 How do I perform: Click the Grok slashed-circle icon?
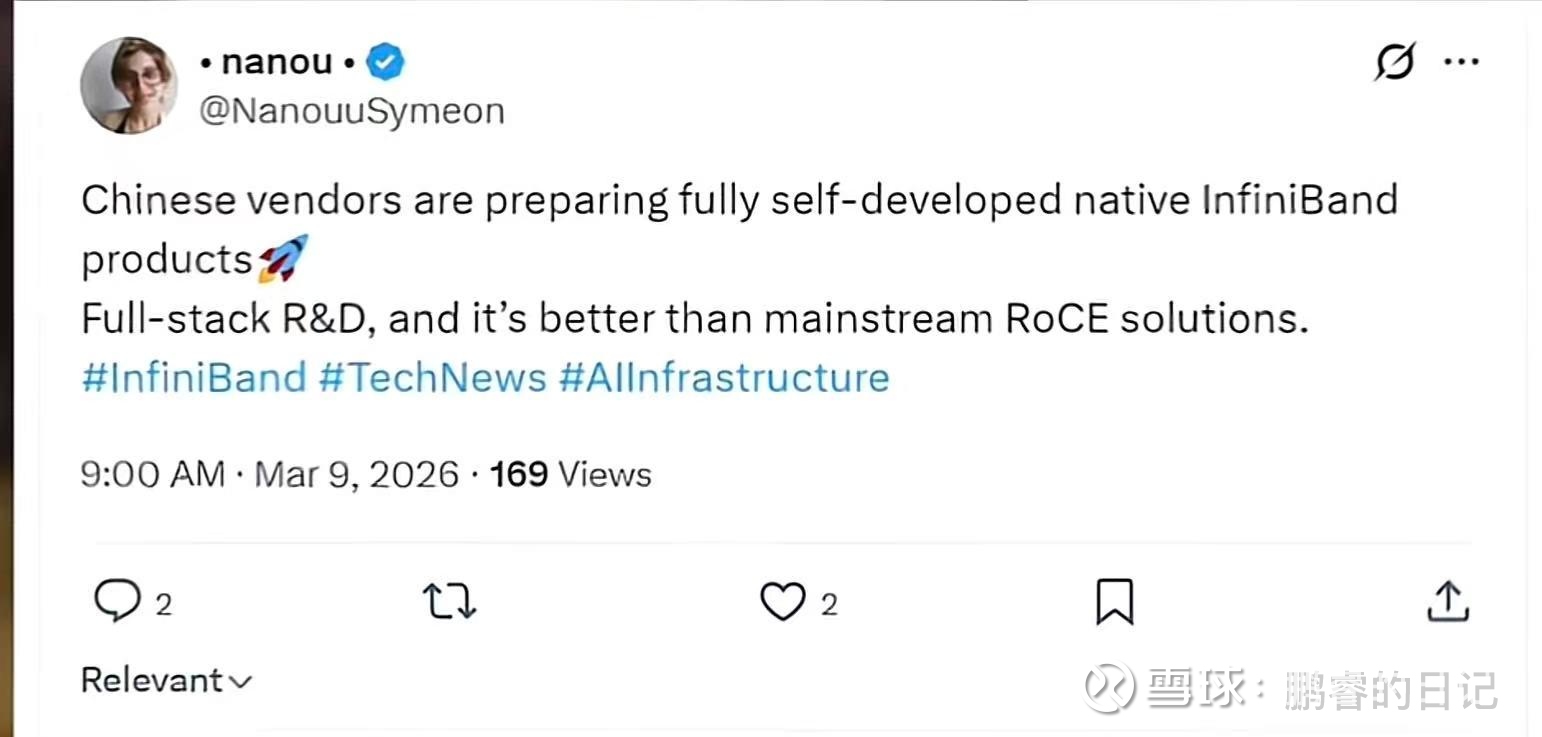click(1395, 63)
